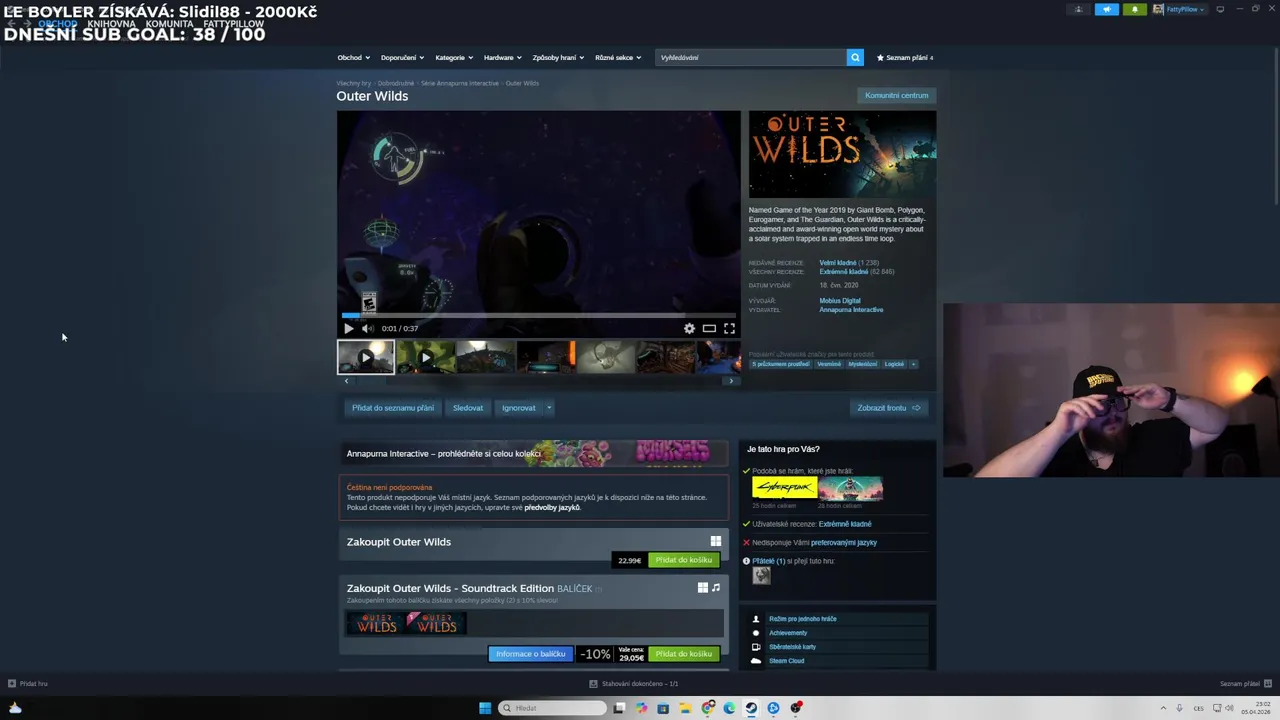The width and height of the screenshot is (1280, 720).
Task: Click the Ignorovat button
Action: point(519,408)
